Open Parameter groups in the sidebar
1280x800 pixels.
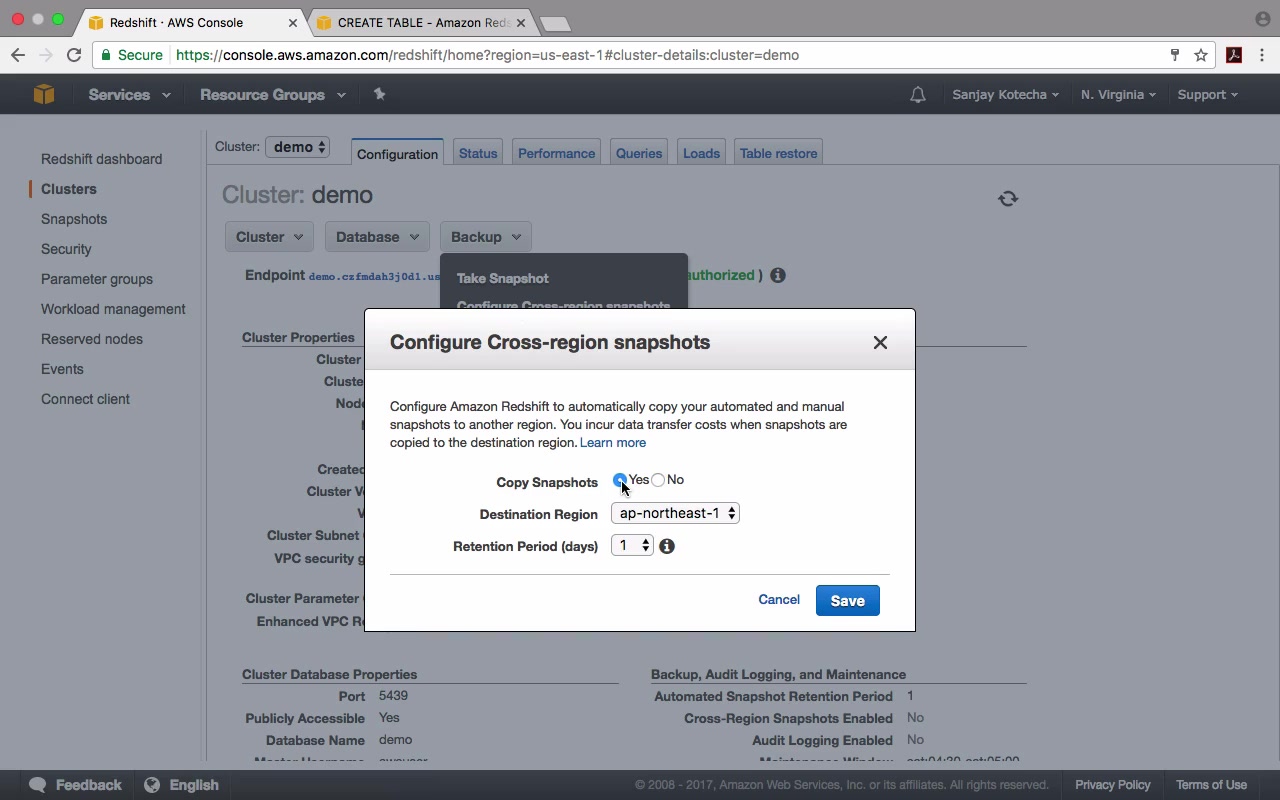click(97, 279)
